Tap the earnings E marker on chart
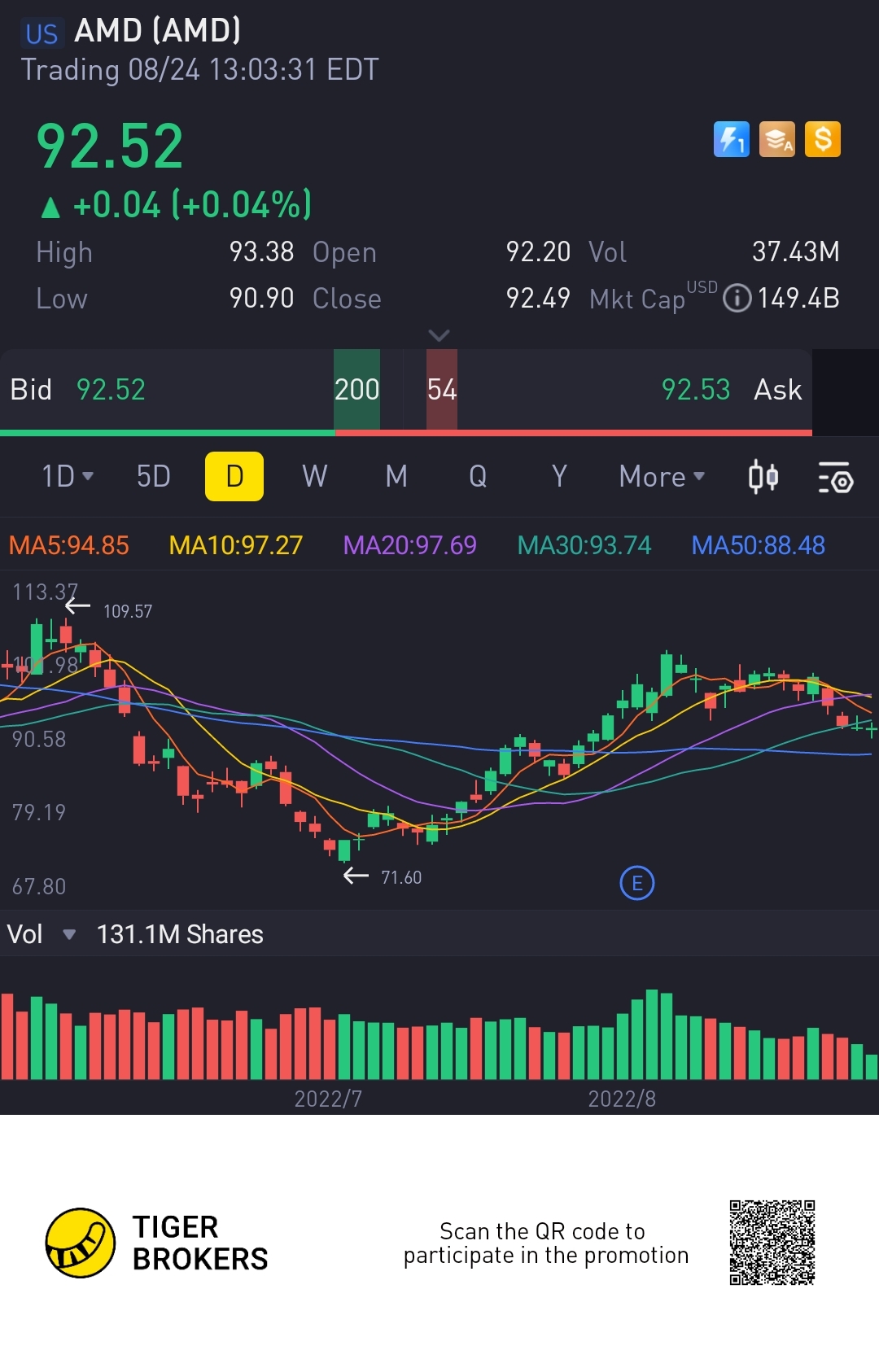 pyautogui.click(x=637, y=883)
